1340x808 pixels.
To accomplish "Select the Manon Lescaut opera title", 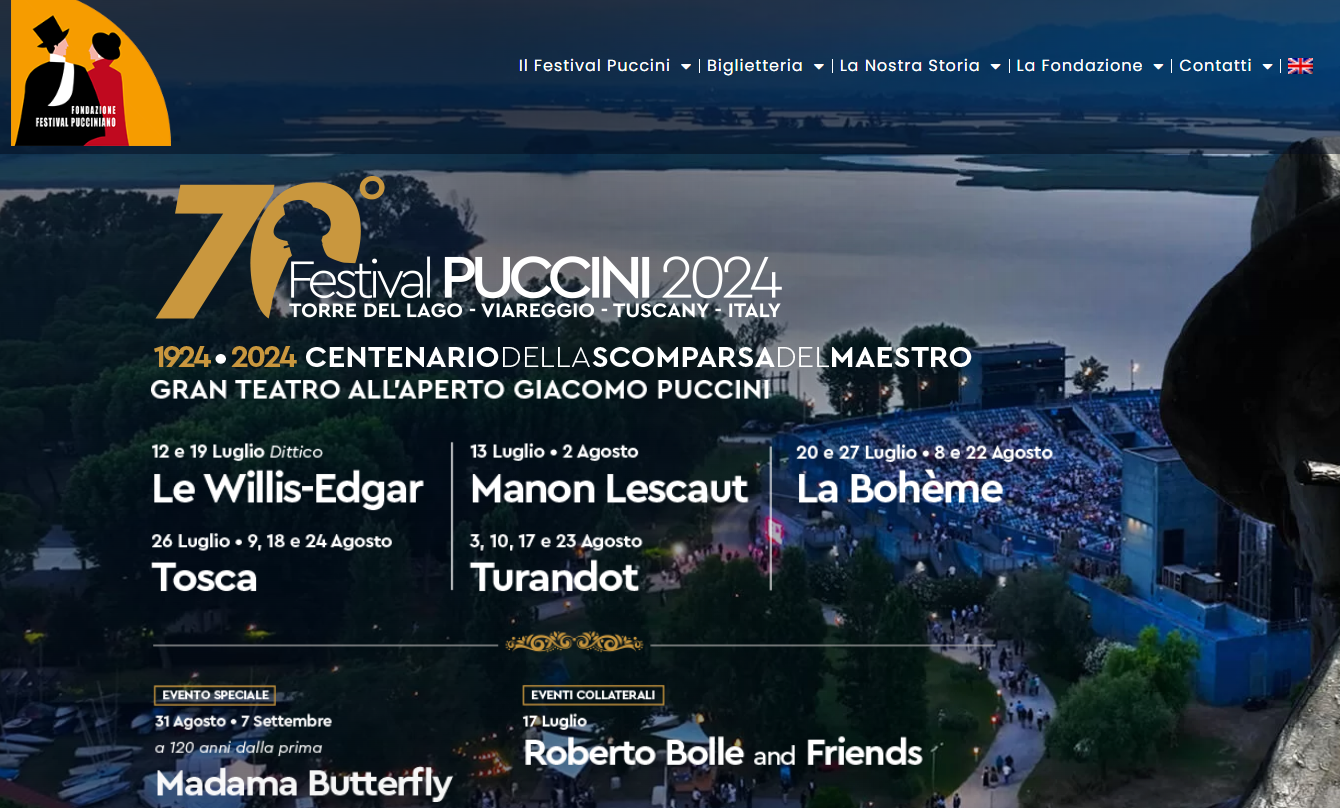I will 609,489.
